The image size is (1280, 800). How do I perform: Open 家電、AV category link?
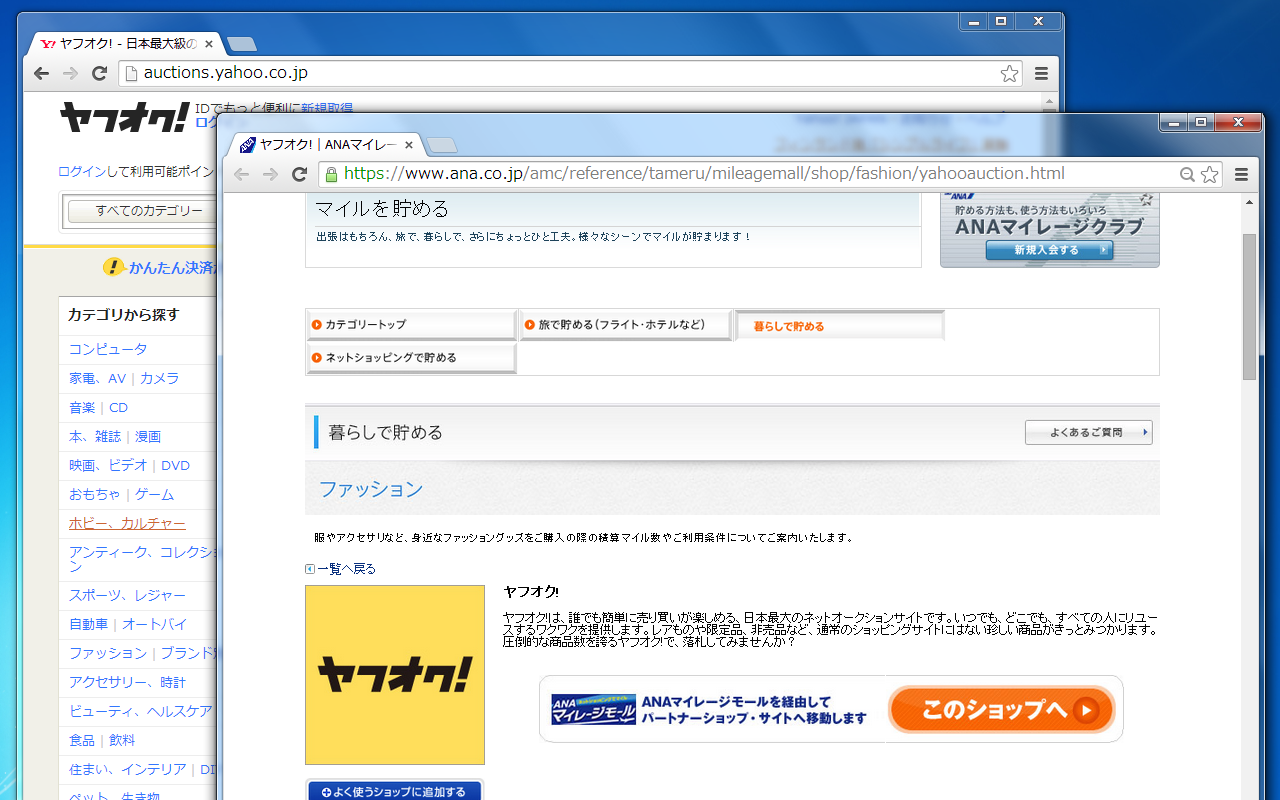pyautogui.click(x=97, y=378)
